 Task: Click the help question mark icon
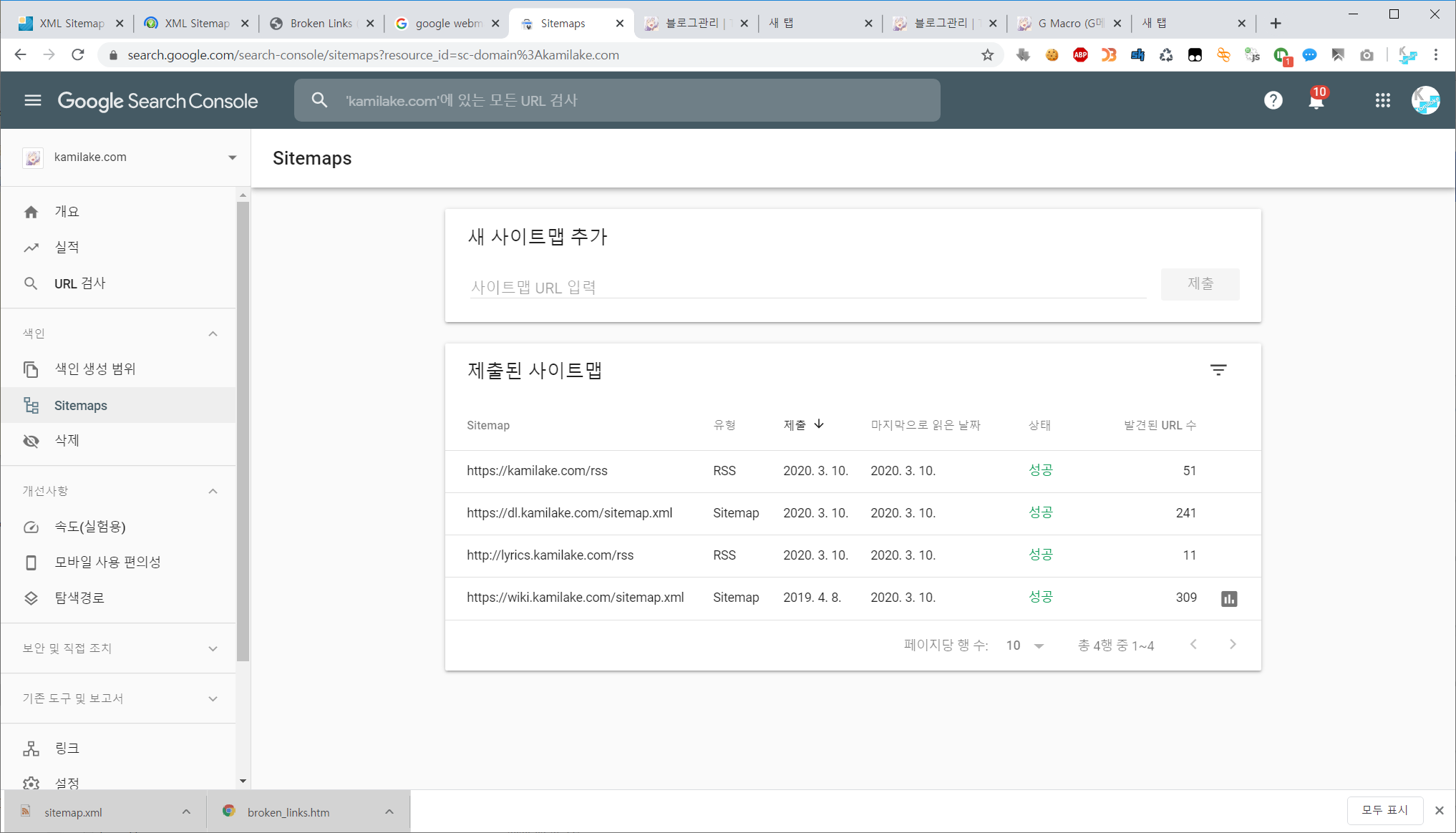pyautogui.click(x=1273, y=100)
